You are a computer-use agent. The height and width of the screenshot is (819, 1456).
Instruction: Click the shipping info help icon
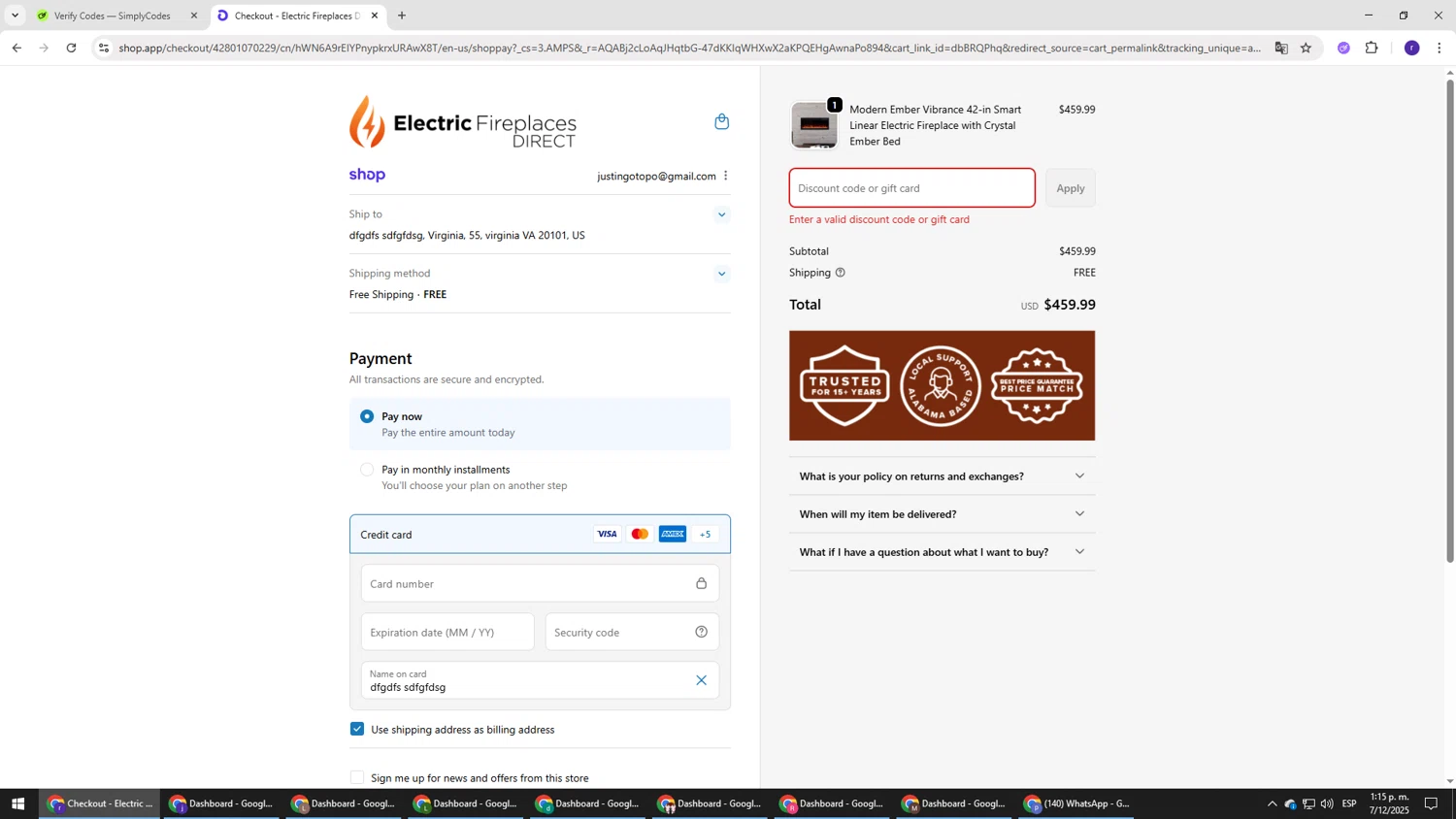(841, 273)
